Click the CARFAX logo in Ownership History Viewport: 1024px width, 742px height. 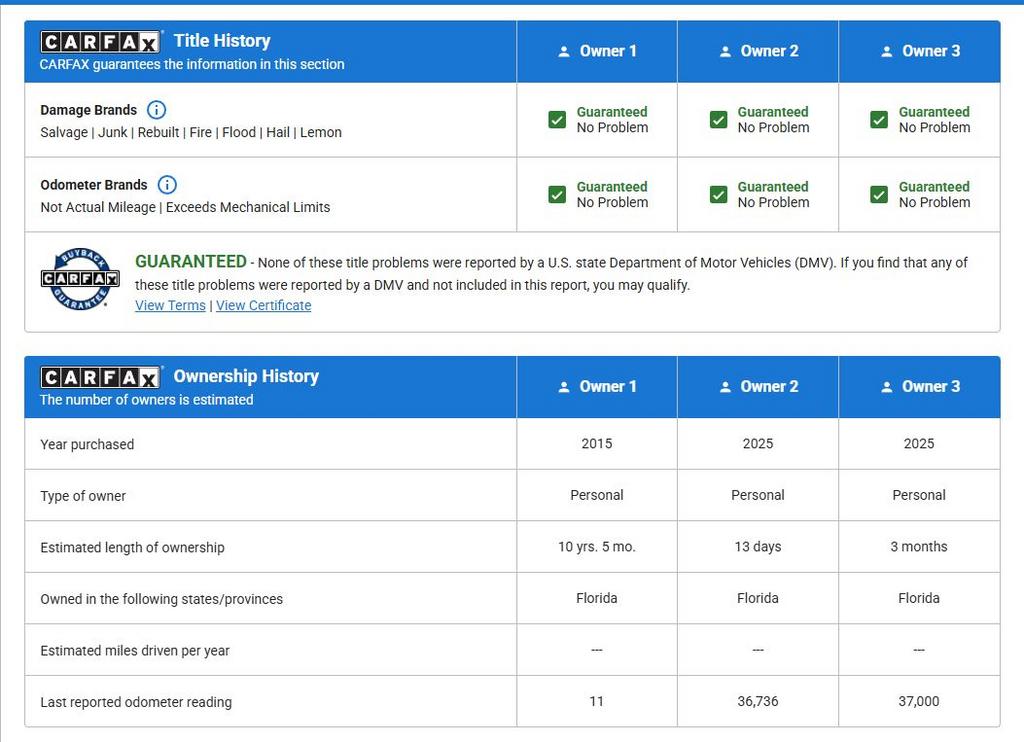(x=100, y=377)
